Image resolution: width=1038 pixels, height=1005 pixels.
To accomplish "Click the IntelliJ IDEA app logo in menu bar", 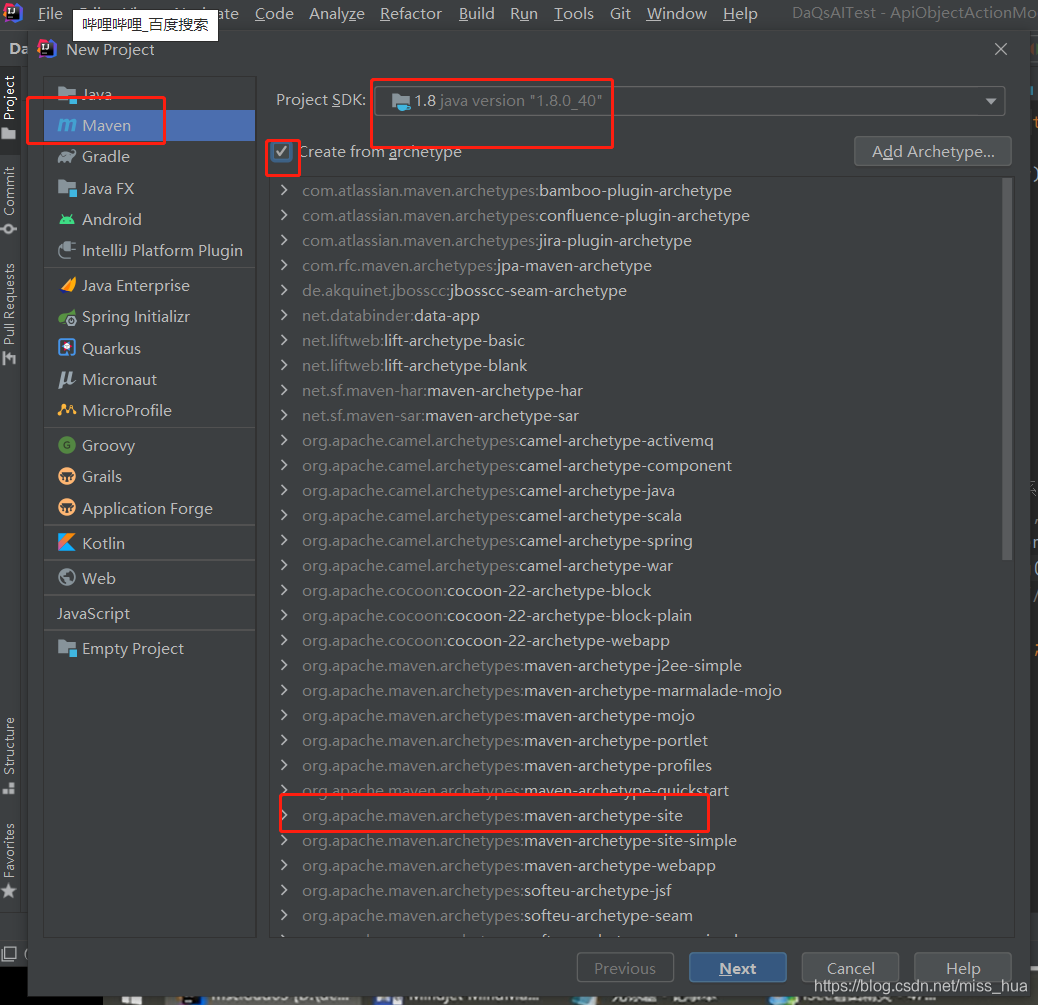I will pyautogui.click(x=13, y=13).
